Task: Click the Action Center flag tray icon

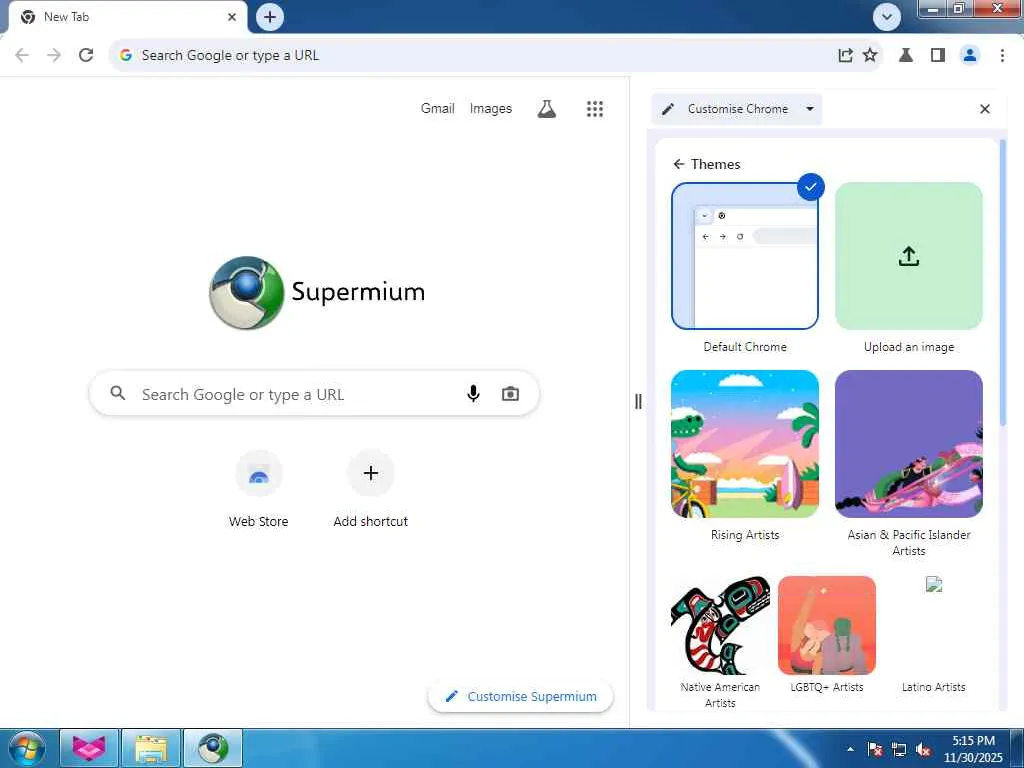Action: pyautogui.click(x=875, y=749)
